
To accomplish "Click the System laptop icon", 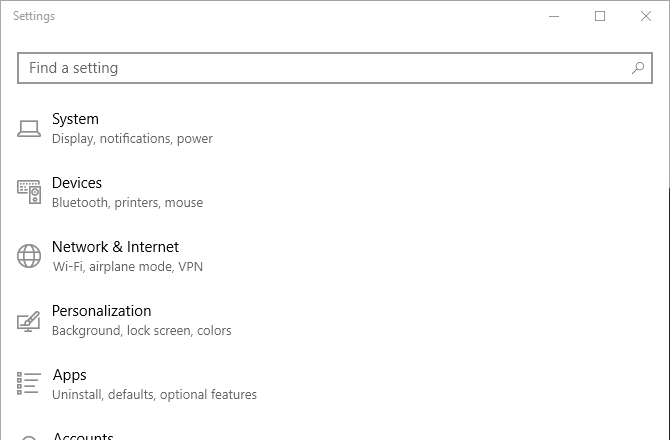I will point(29,128).
